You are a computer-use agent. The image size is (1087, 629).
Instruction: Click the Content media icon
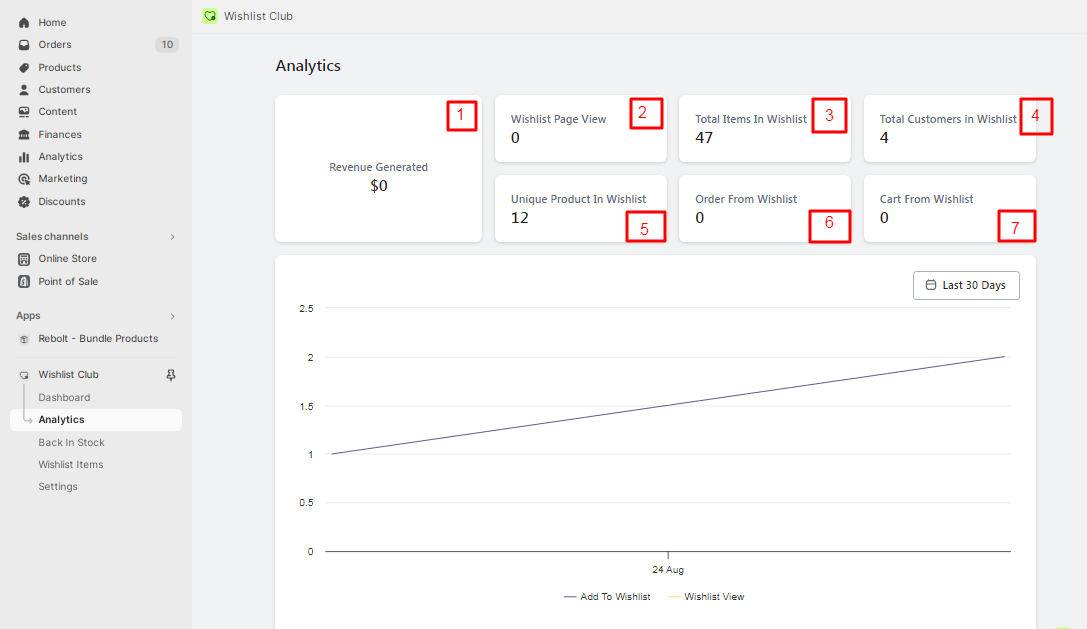click(24, 112)
